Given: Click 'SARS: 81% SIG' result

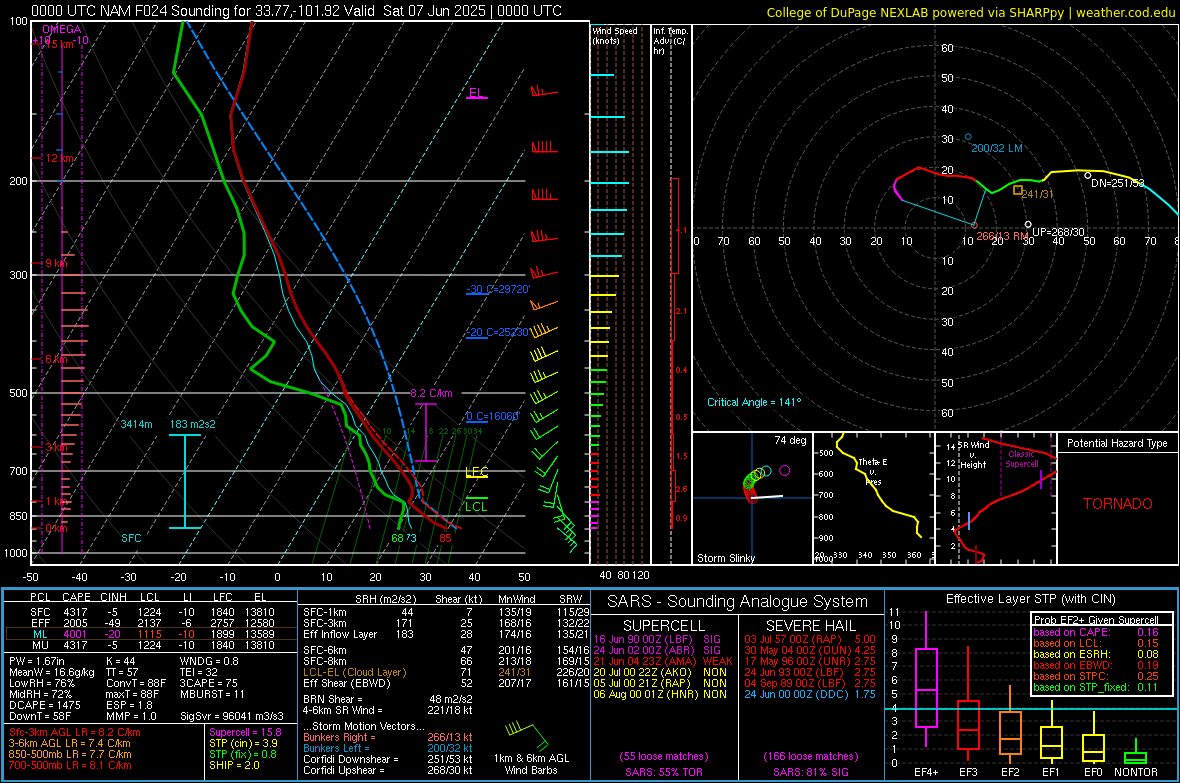Looking at the screenshot, I should tap(810, 772).
